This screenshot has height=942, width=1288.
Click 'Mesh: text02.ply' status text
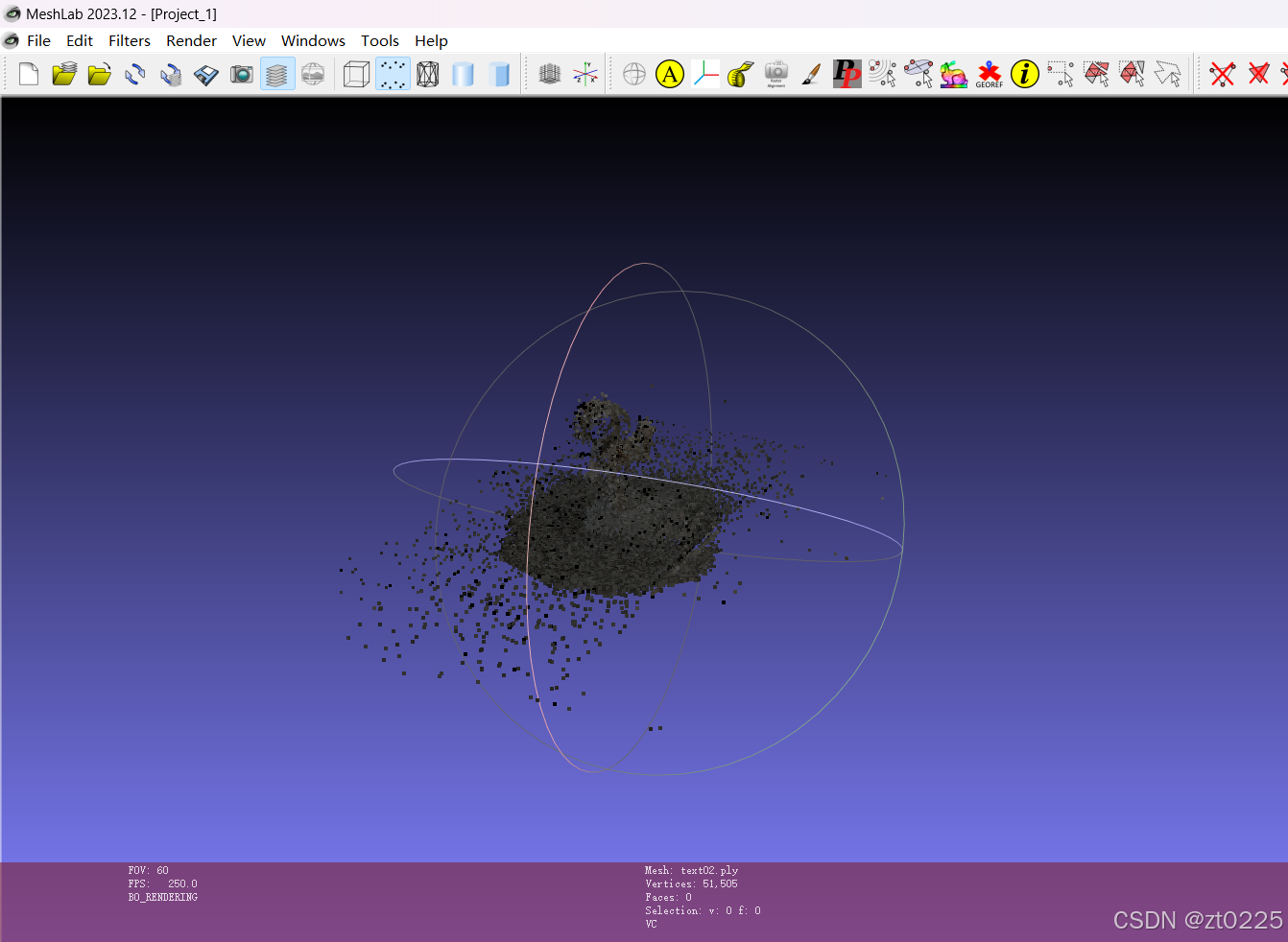[x=691, y=870]
